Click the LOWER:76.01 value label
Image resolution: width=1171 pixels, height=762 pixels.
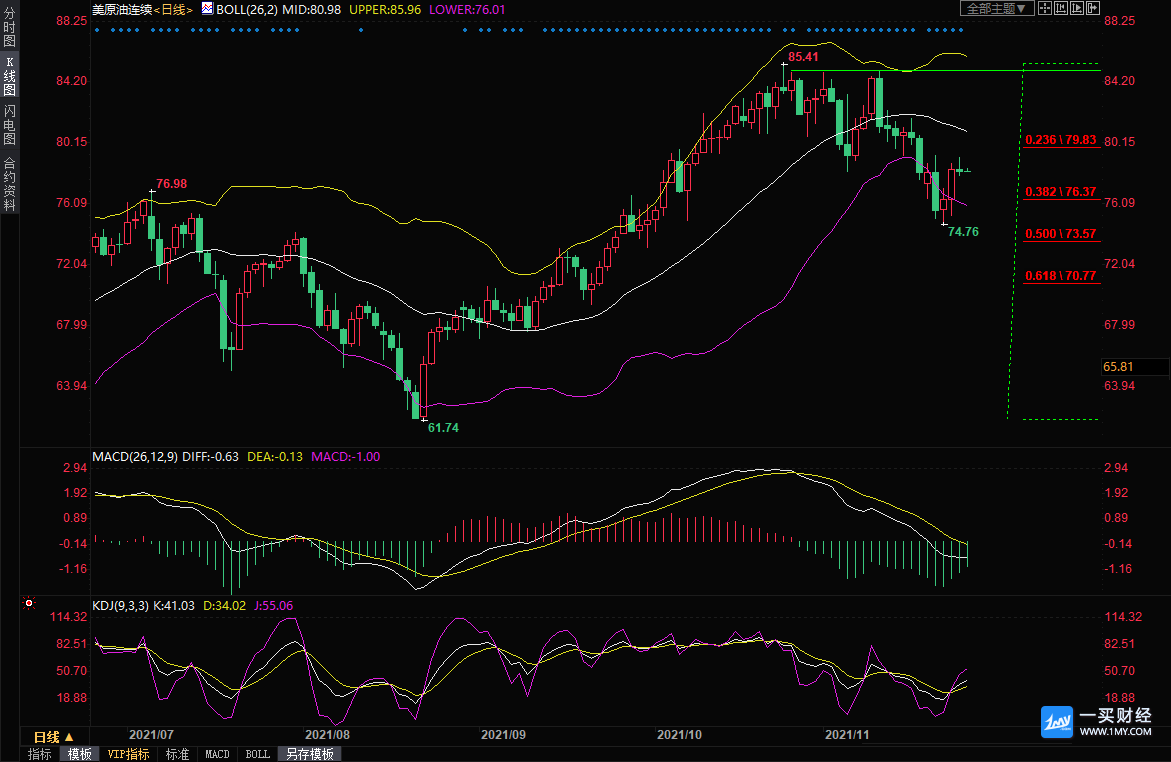tap(467, 10)
